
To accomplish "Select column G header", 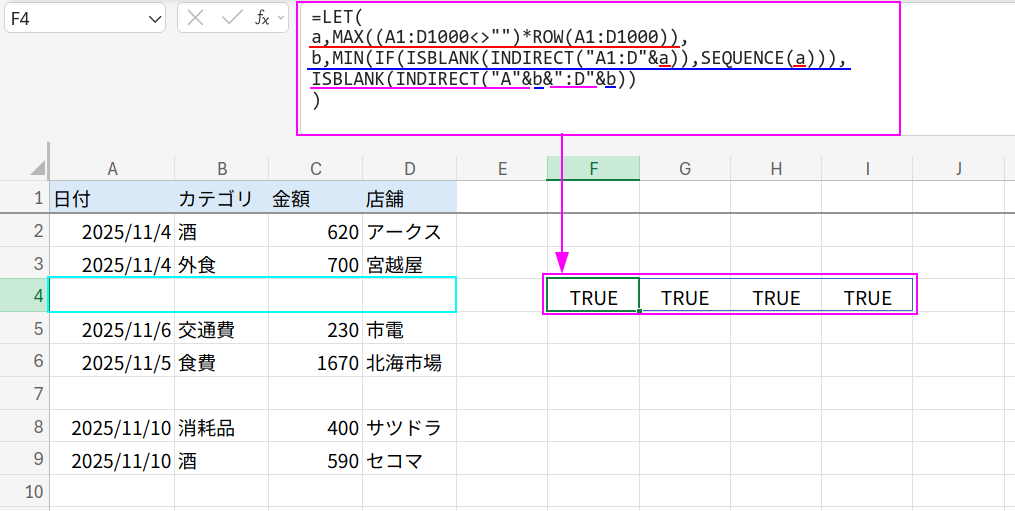I will point(685,168).
